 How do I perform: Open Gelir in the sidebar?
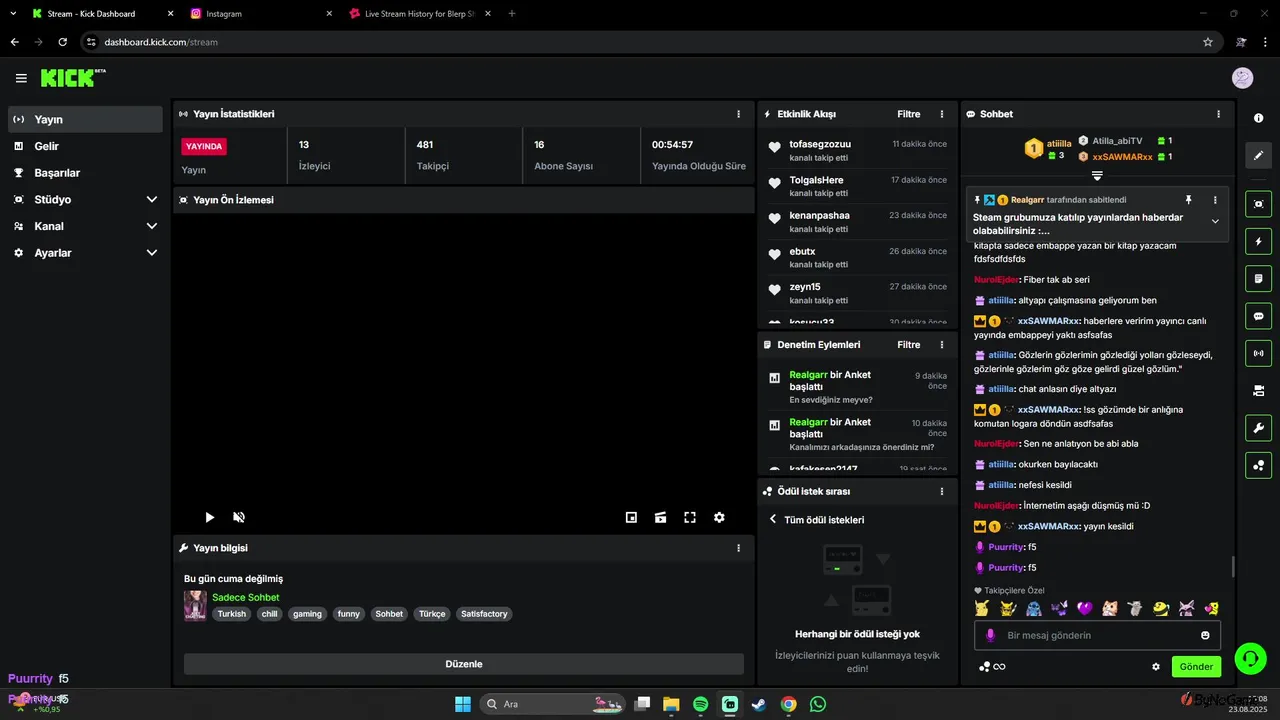(x=85, y=146)
